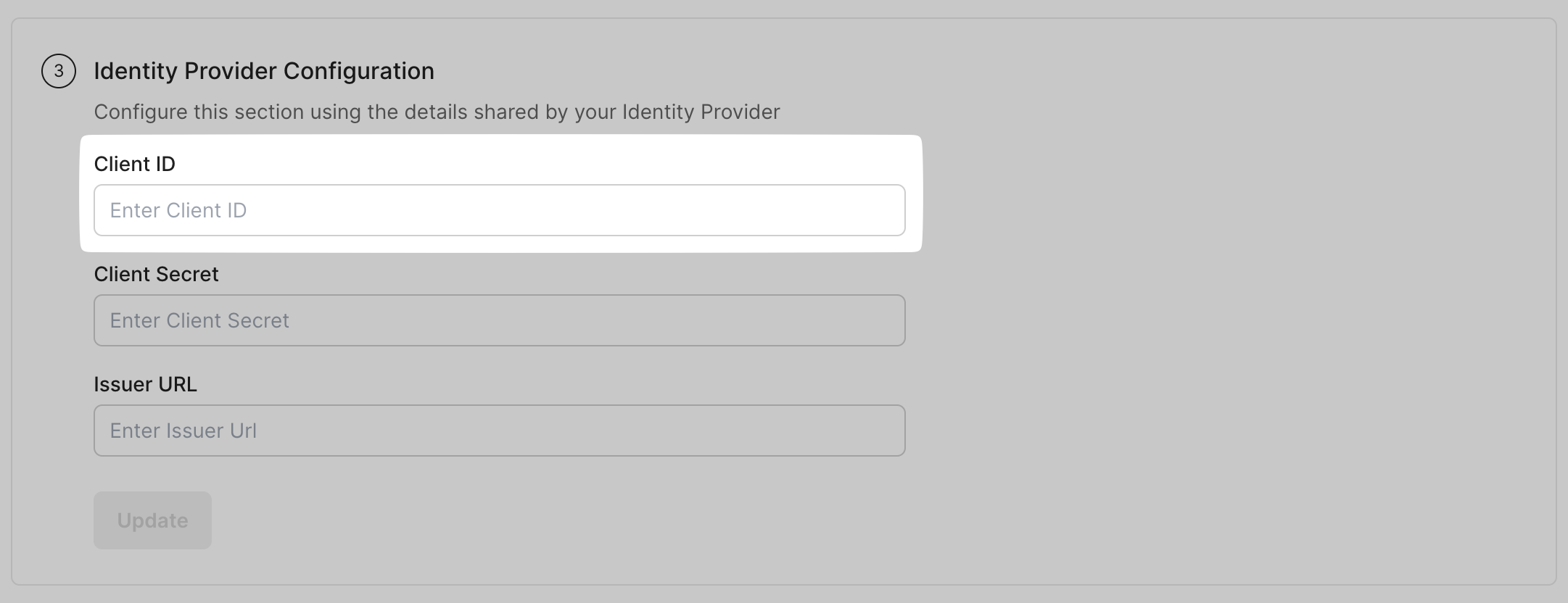Click inside the Client ID field
Screen dimensions: 1568x603
click(499, 210)
